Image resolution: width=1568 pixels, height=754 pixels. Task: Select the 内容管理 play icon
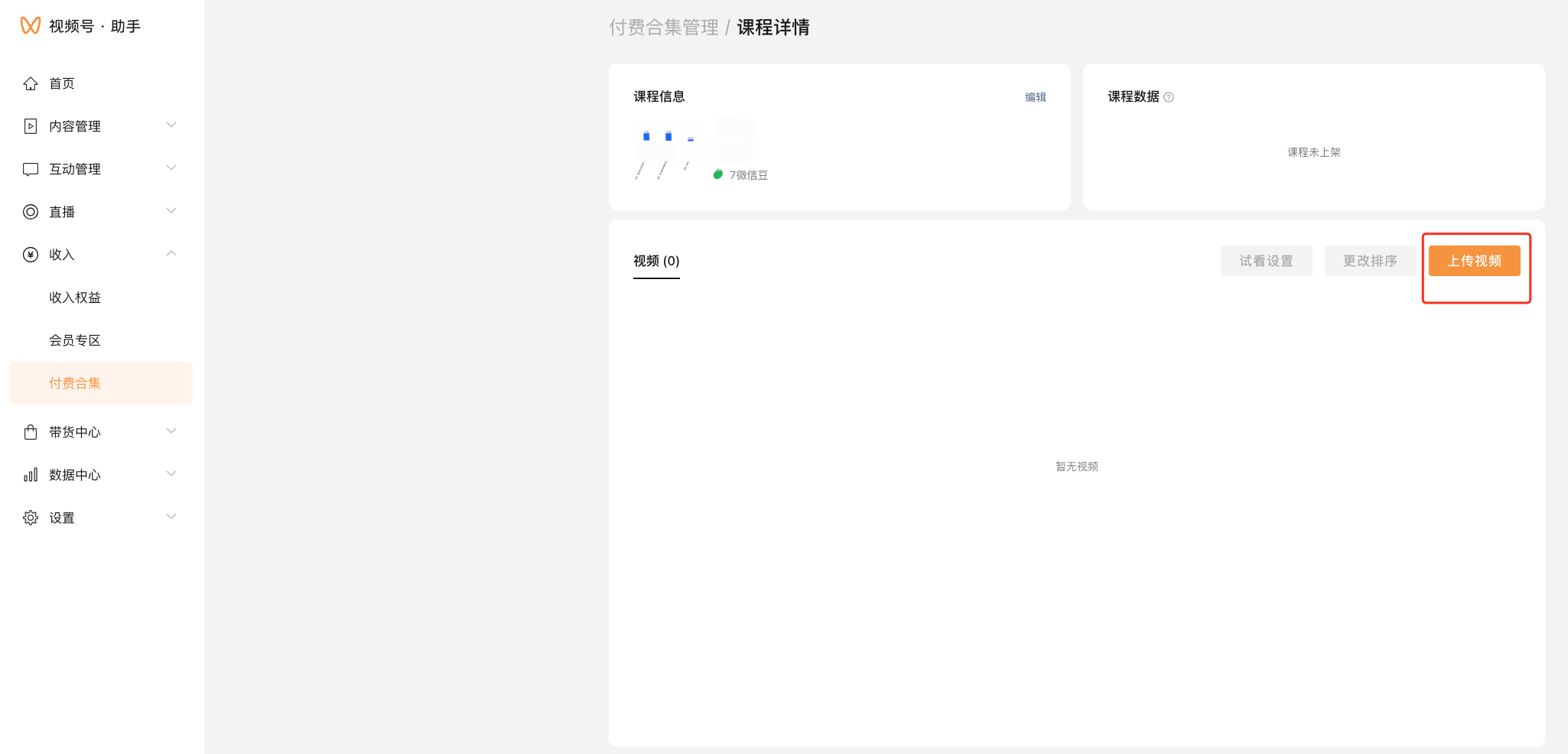pos(31,125)
